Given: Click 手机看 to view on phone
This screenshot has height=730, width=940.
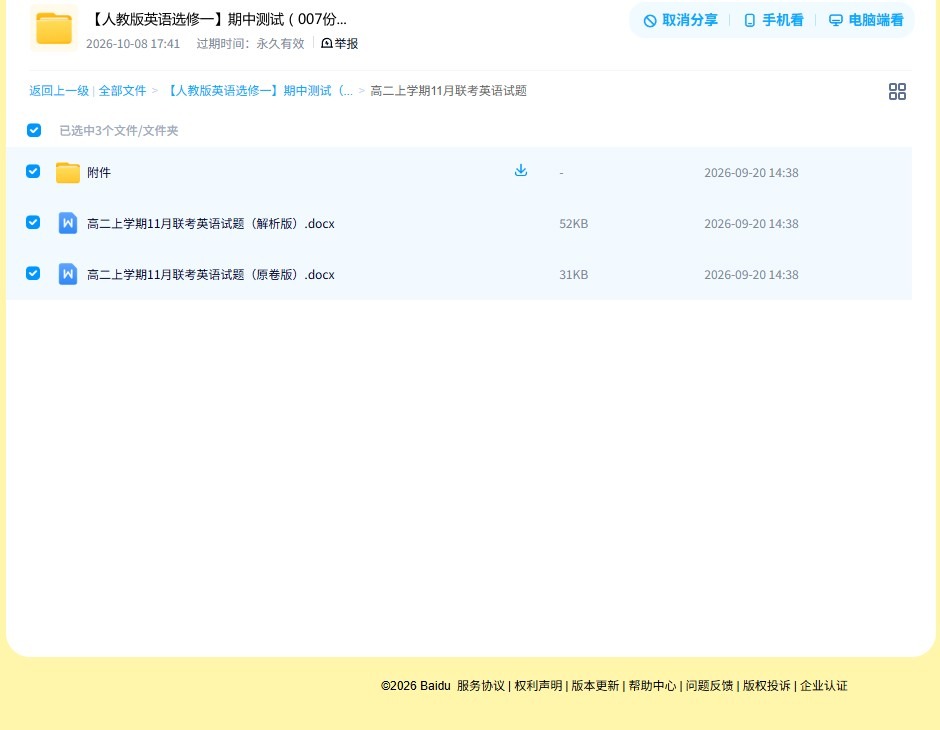Looking at the screenshot, I should (x=773, y=20).
